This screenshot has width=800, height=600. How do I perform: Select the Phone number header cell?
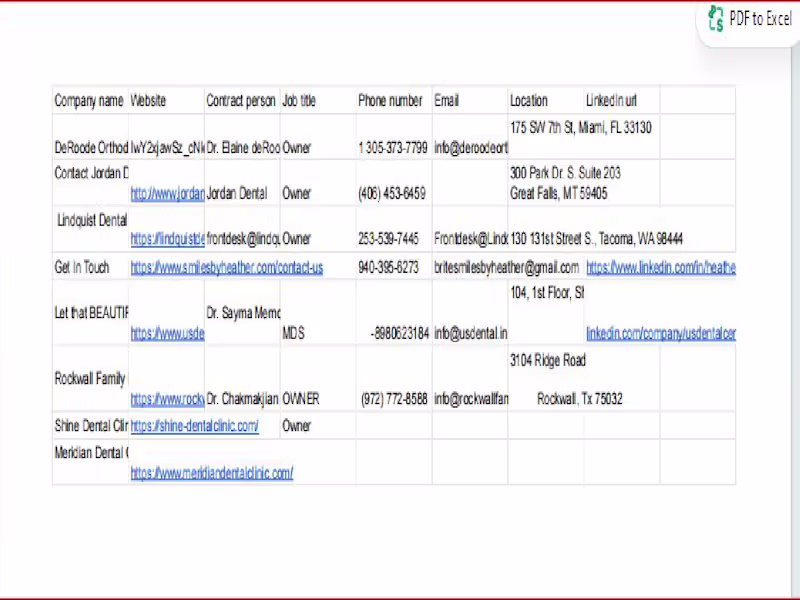pos(394,101)
